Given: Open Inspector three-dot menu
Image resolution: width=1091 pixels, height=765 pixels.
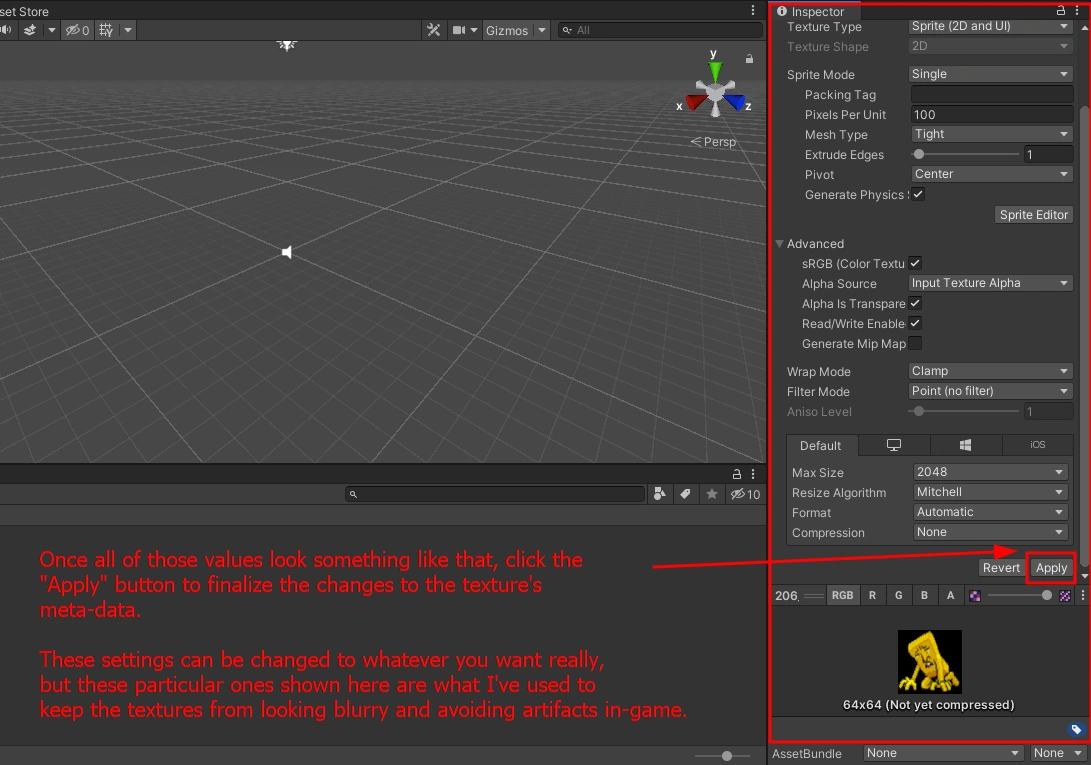Looking at the screenshot, I should [1076, 10].
